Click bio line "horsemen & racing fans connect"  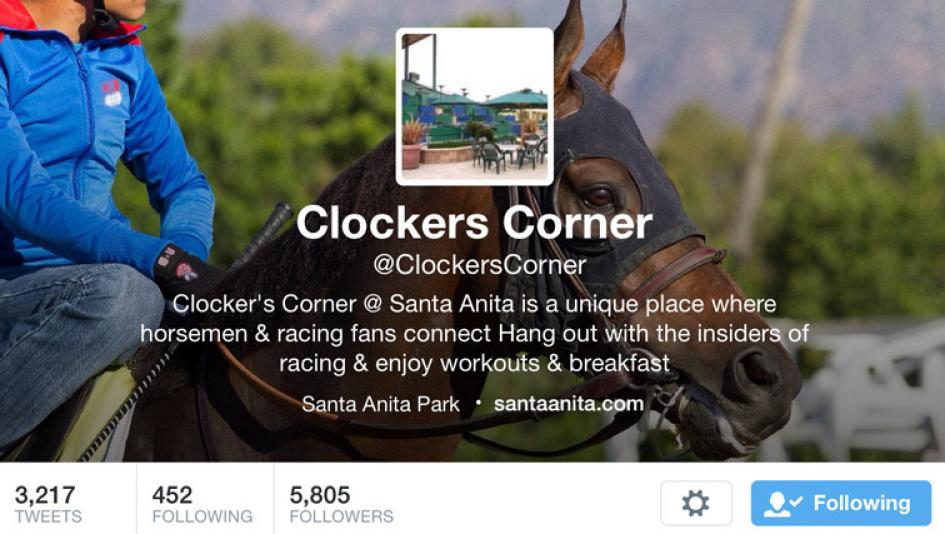[474, 333]
